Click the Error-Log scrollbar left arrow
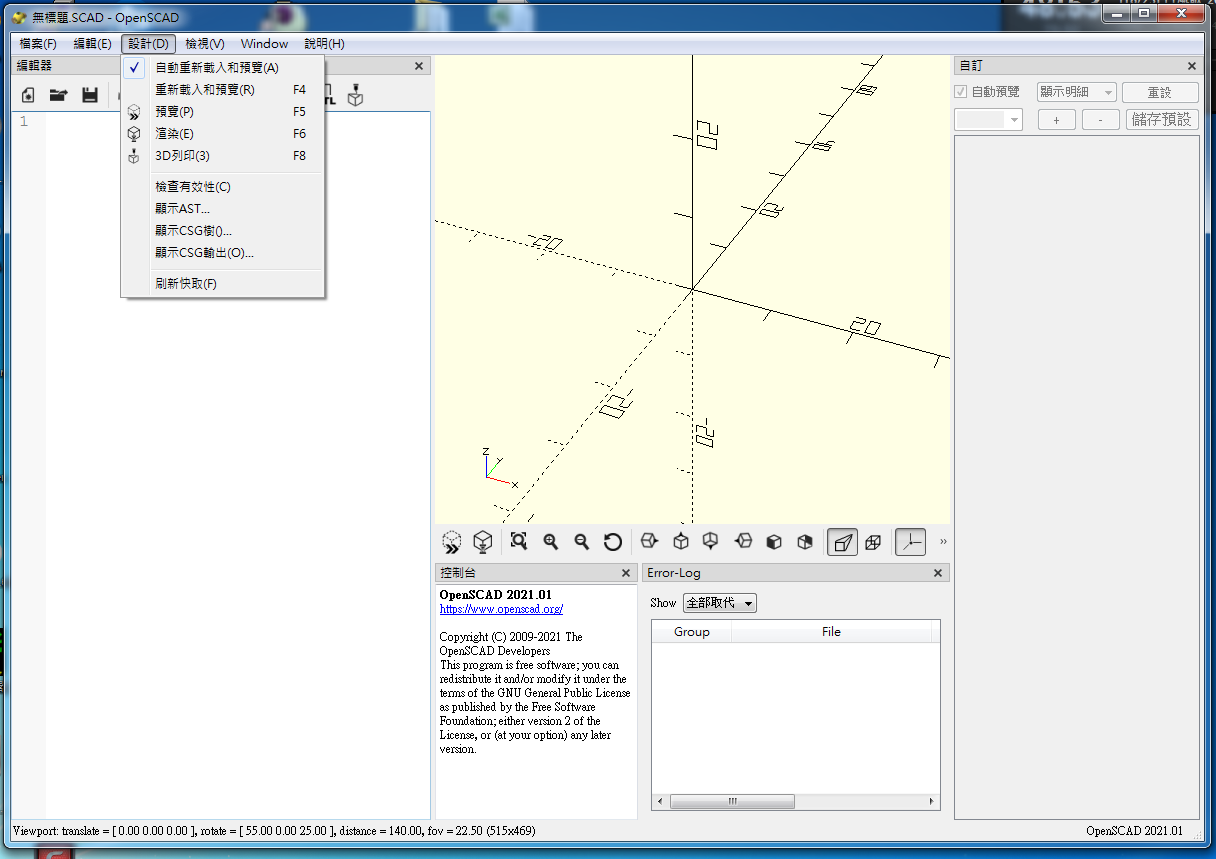Screen dimensions: 1216x859 [x=659, y=802]
